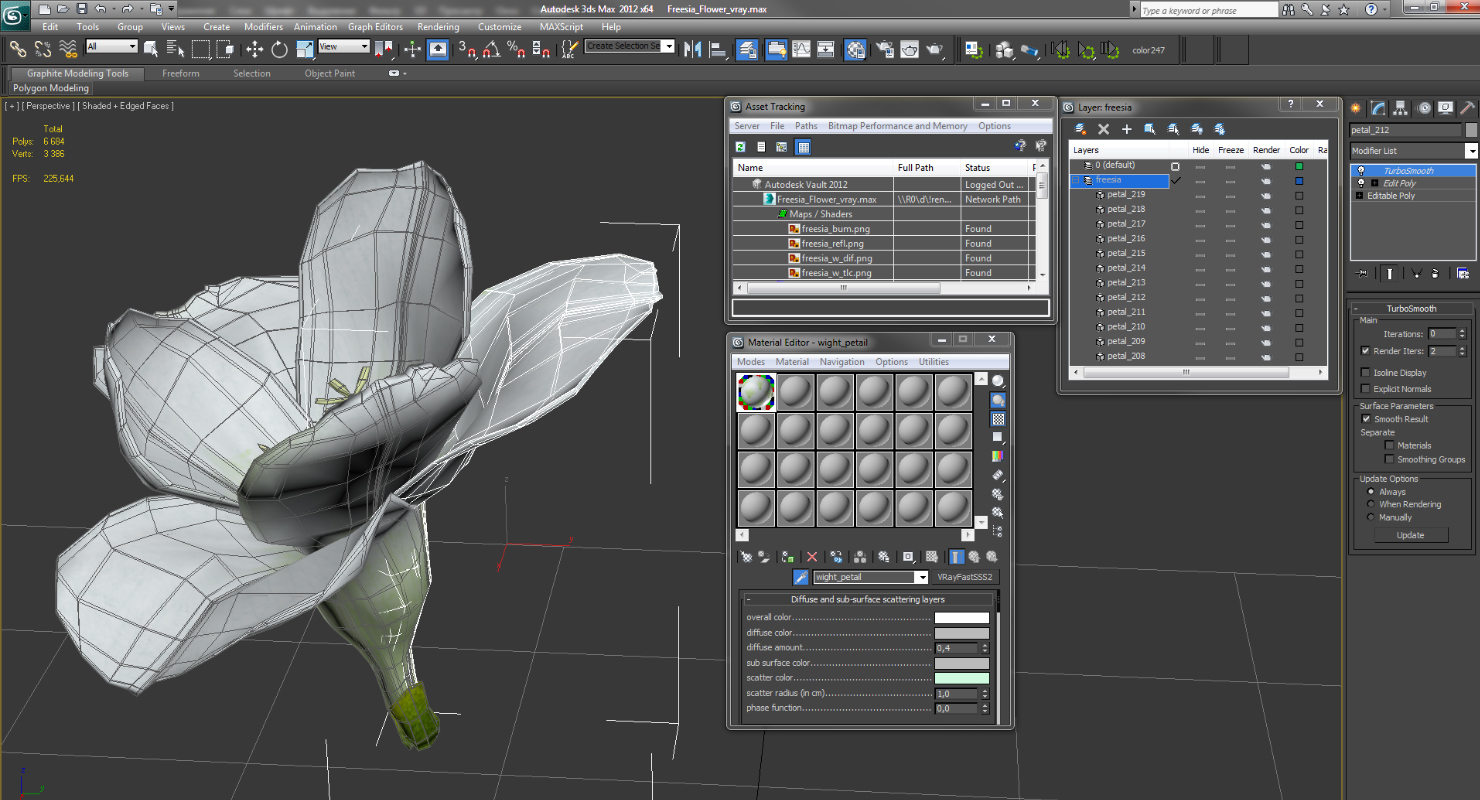Activate Select and Move tool
This screenshot has height=800, width=1480.
click(255, 48)
